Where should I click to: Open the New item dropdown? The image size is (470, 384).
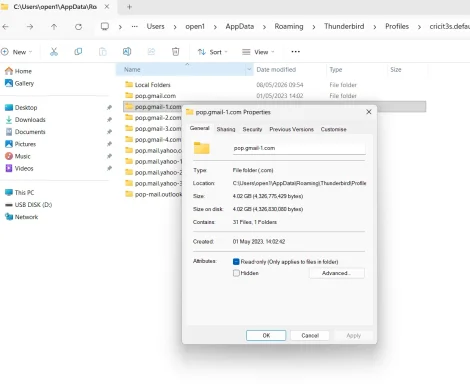pos(17,52)
